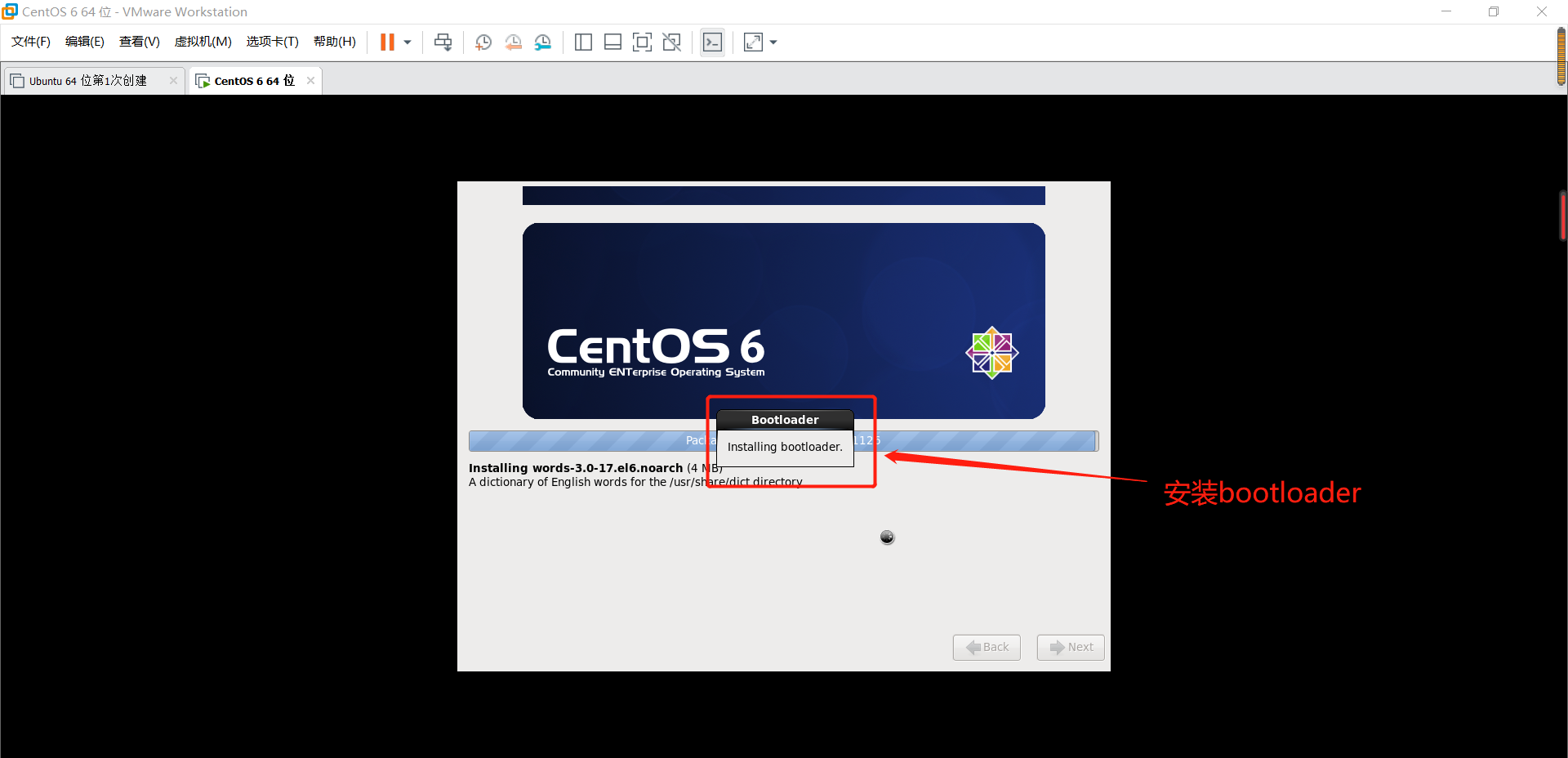Toggle the thumbnail bar view
The height and width of the screenshot is (758, 1568).
(x=612, y=42)
